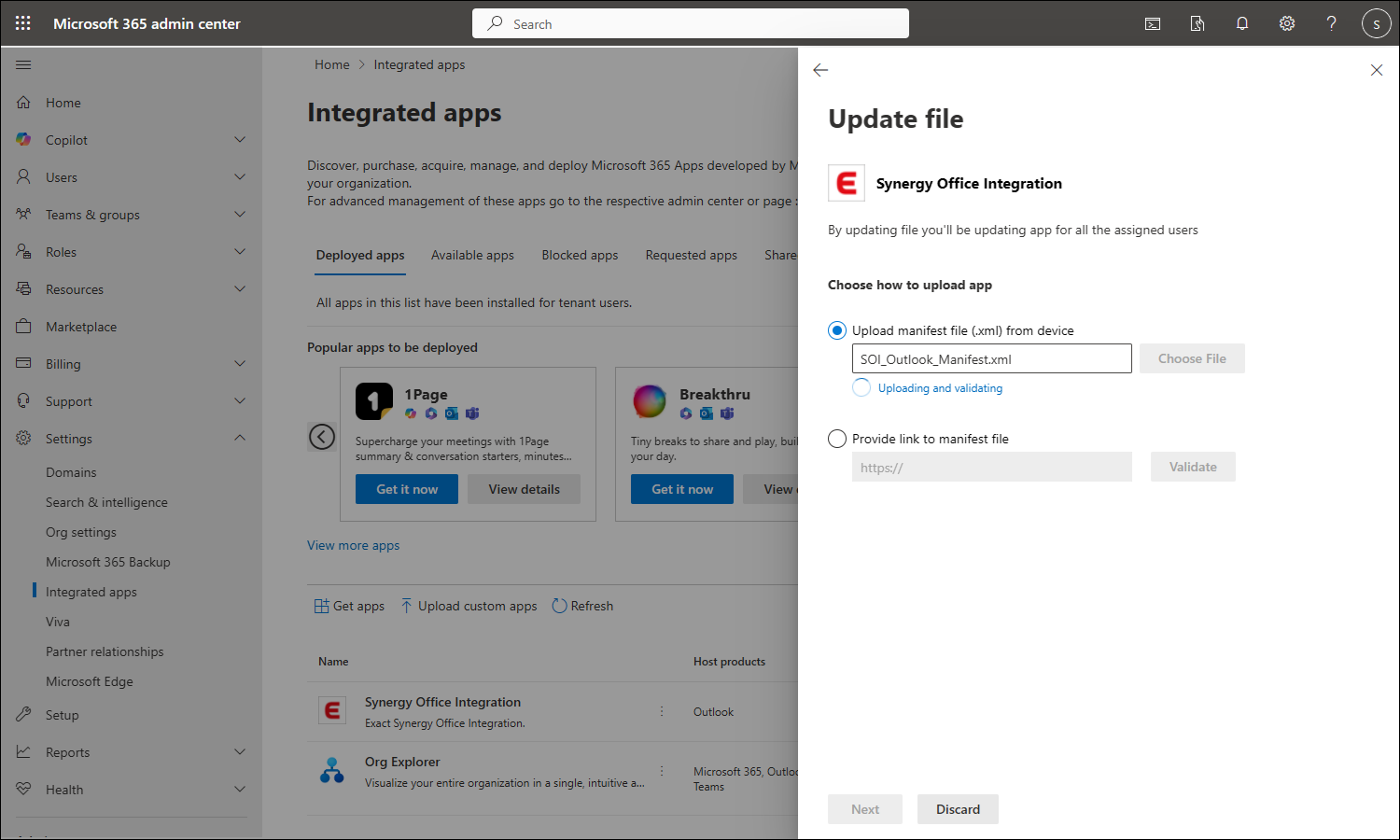Viewport: 1400px width, 840px height.
Task: Switch to the Available apps tab
Action: pyautogui.click(x=472, y=255)
